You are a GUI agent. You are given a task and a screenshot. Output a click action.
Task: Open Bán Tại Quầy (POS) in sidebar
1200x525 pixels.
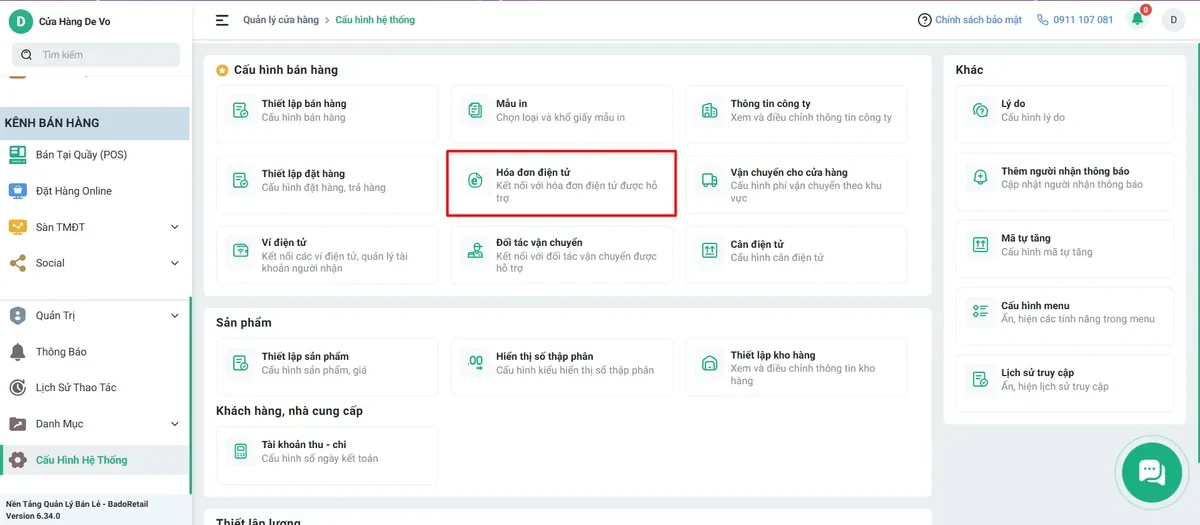click(95, 155)
